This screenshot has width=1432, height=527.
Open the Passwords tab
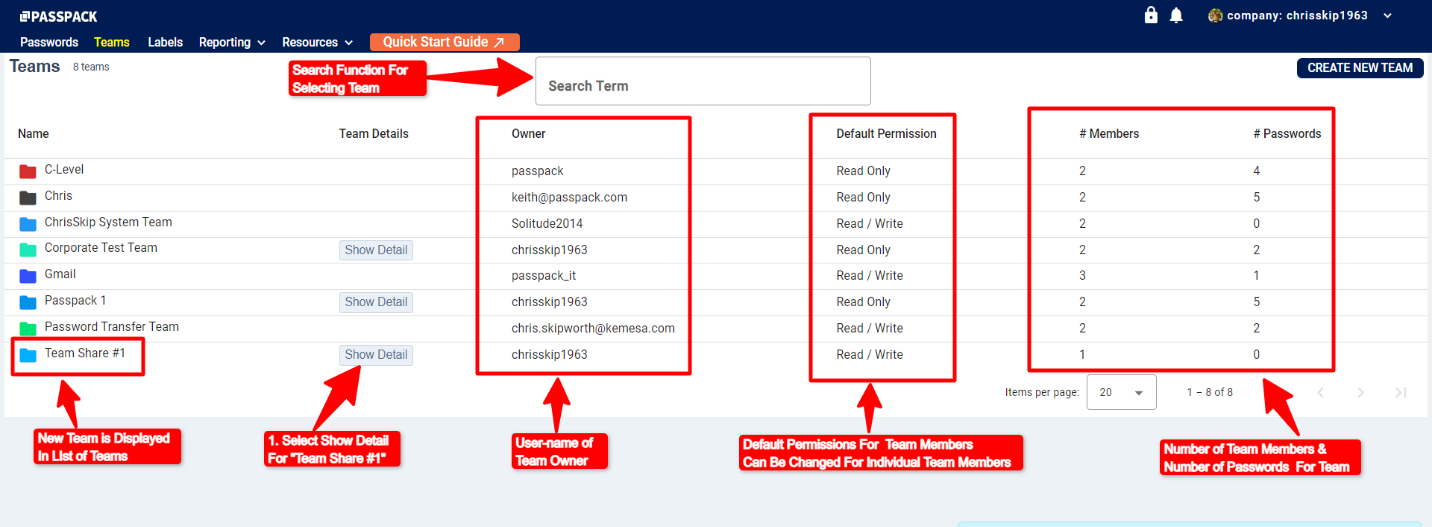coord(49,42)
